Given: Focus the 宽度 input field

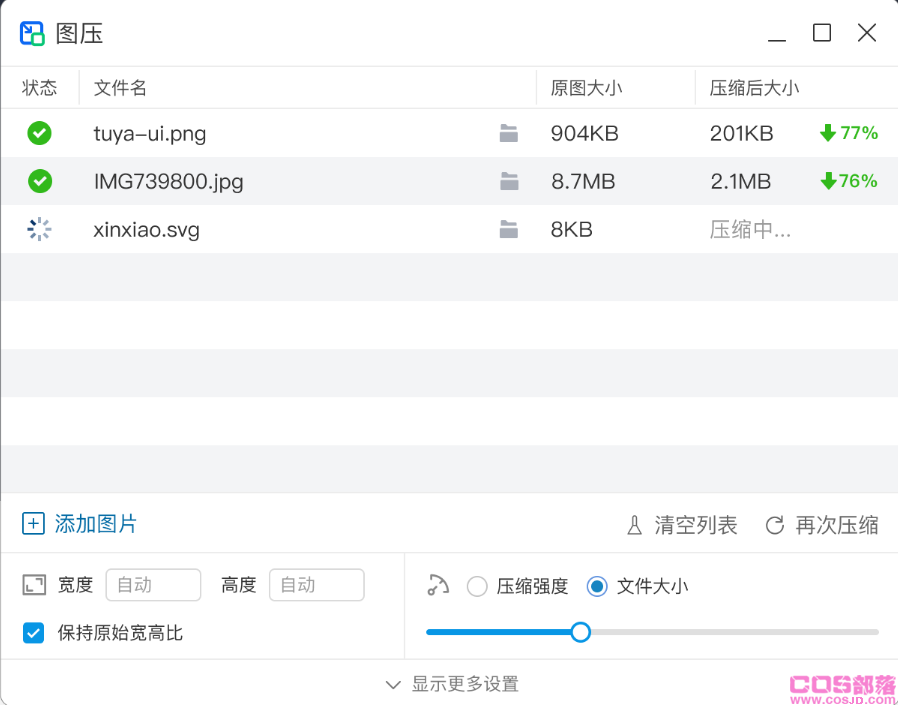Looking at the screenshot, I should pyautogui.click(x=153, y=585).
